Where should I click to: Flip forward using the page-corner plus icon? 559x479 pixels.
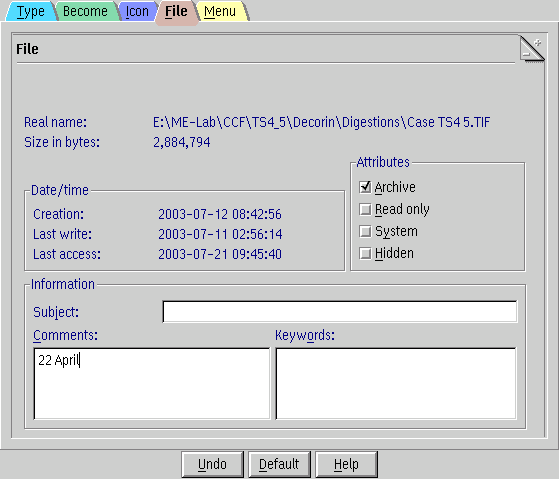(538, 43)
